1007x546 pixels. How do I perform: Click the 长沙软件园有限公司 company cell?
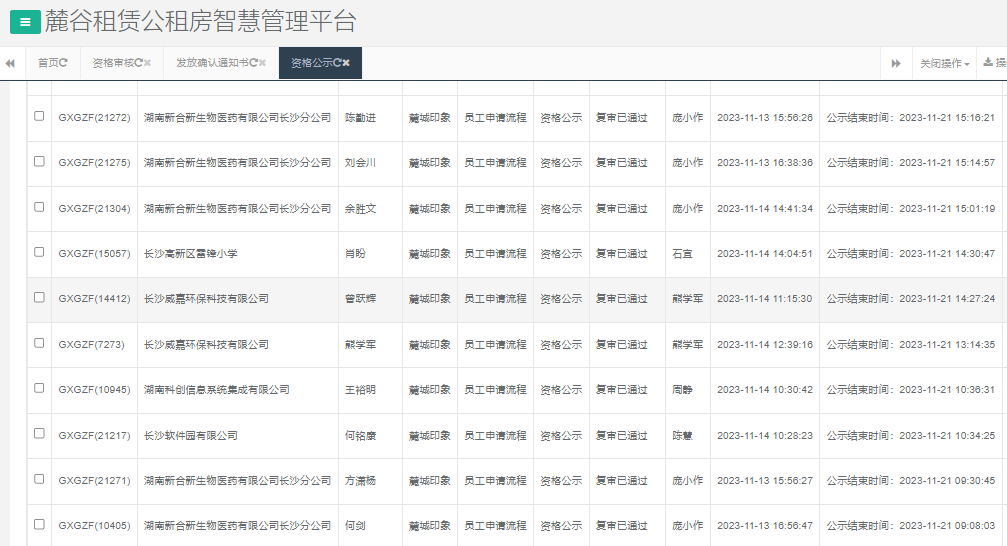pos(191,436)
